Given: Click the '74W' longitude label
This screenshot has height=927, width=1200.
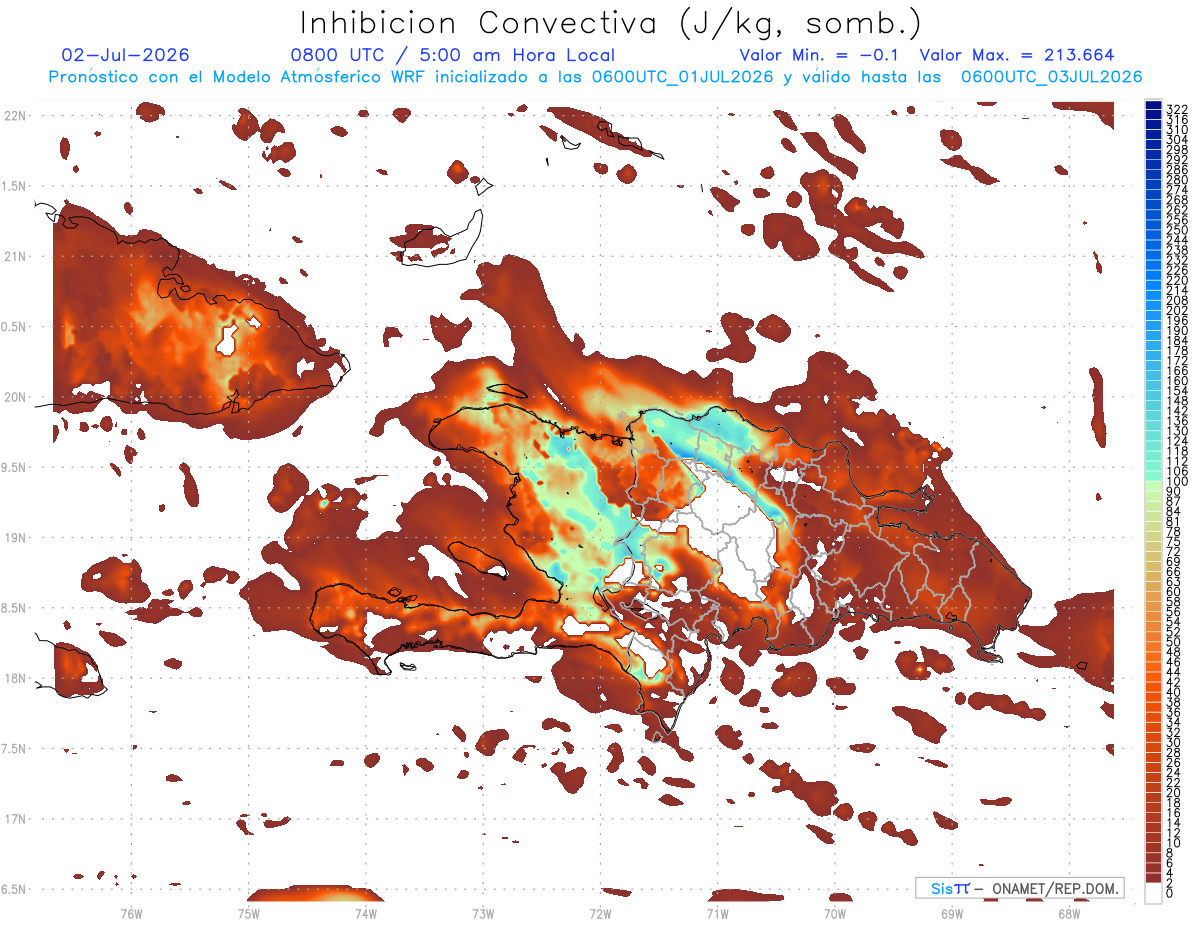Looking at the screenshot, I should 366,912.
